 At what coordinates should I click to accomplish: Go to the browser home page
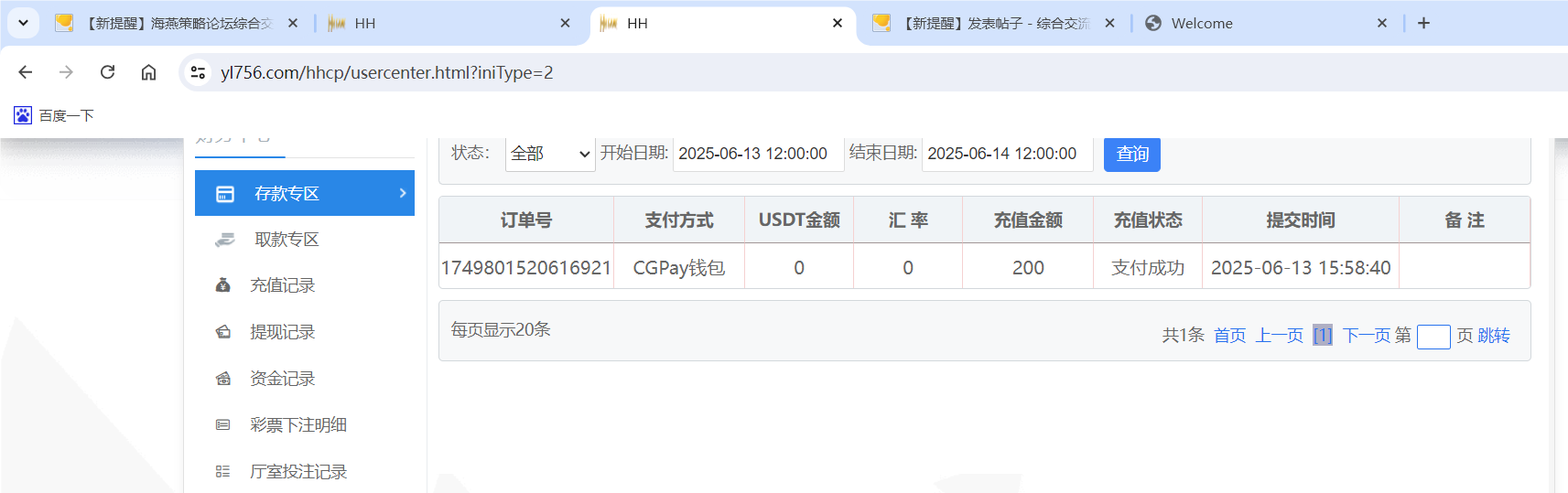(x=148, y=72)
